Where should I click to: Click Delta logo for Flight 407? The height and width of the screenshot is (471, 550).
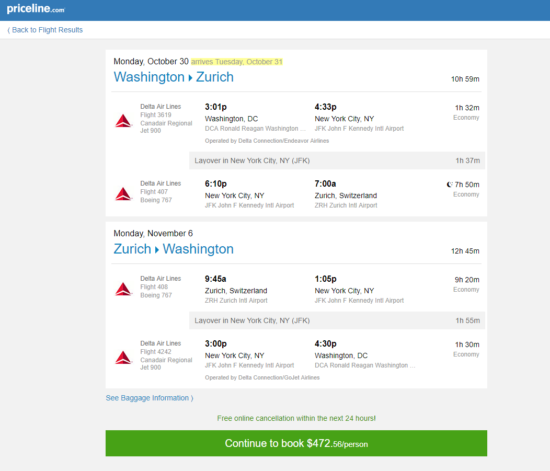(123, 194)
